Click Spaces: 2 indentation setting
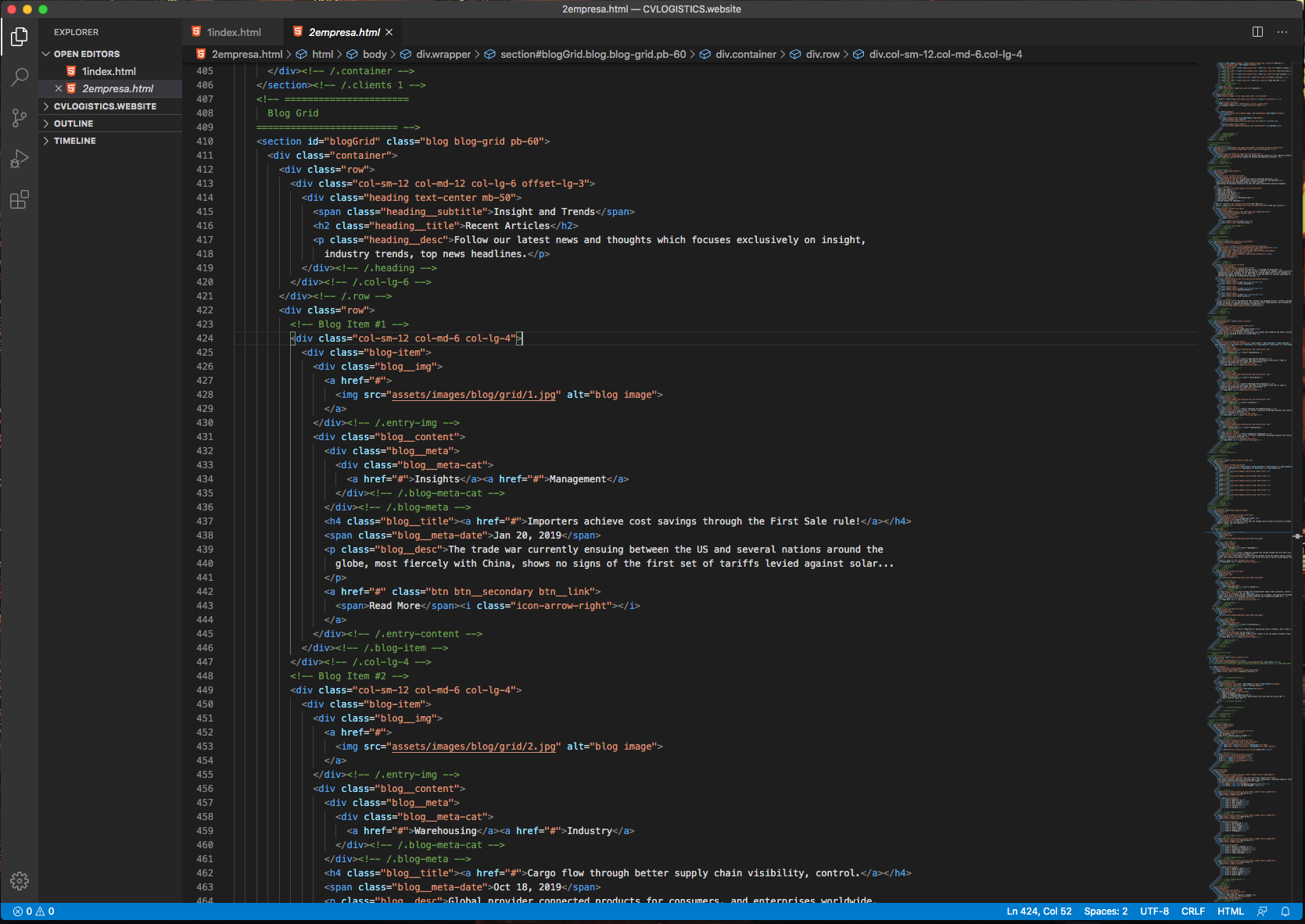This screenshot has width=1305, height=924. [x=1106, y=911]
